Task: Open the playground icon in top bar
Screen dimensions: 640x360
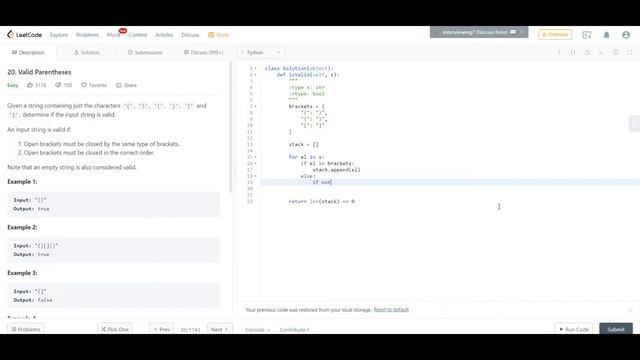Action: click(587, 35)
